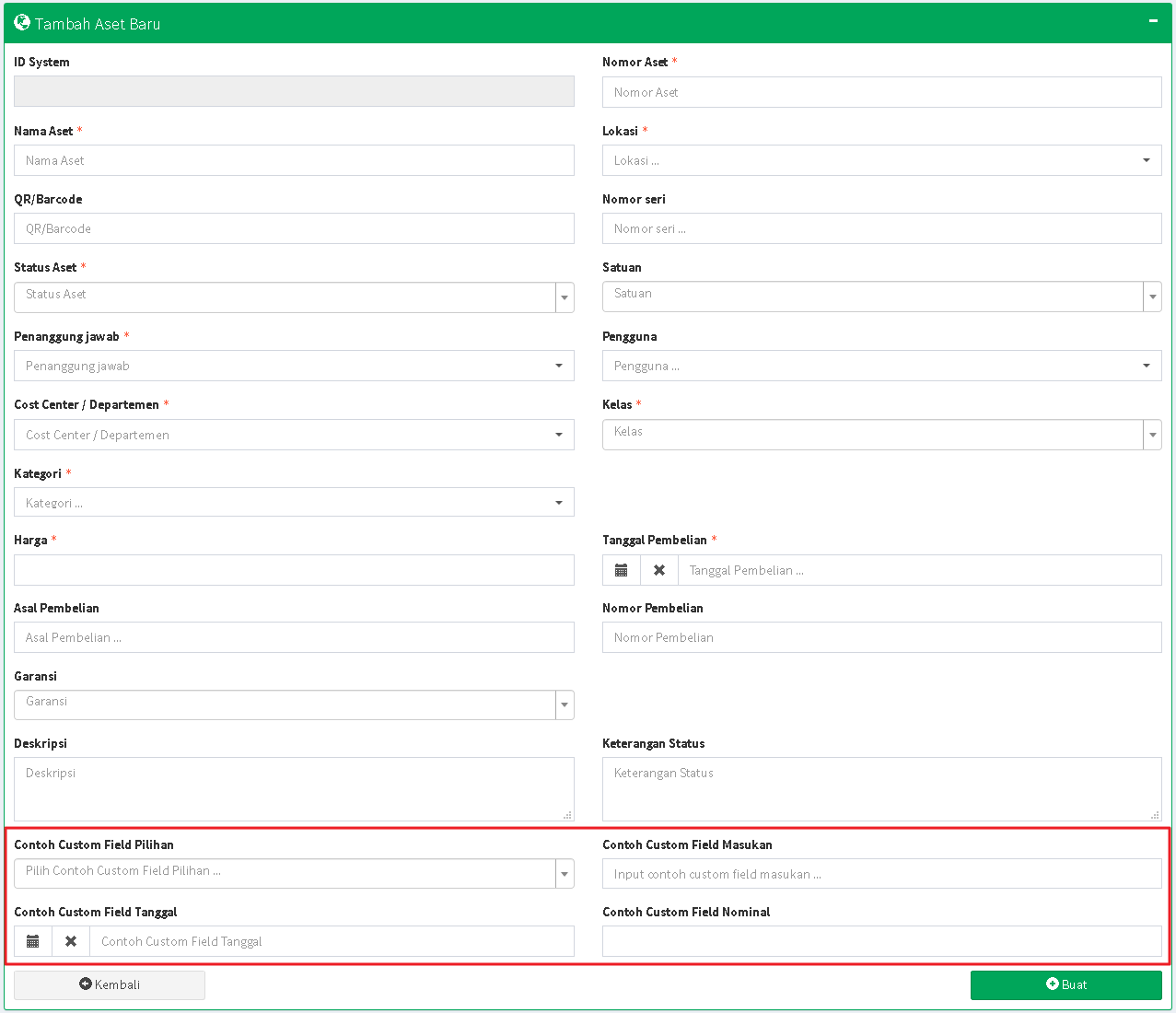The image size is (1176, 1013).
Task: Focus the Harga input field
Action: click(x=294, y=570)
